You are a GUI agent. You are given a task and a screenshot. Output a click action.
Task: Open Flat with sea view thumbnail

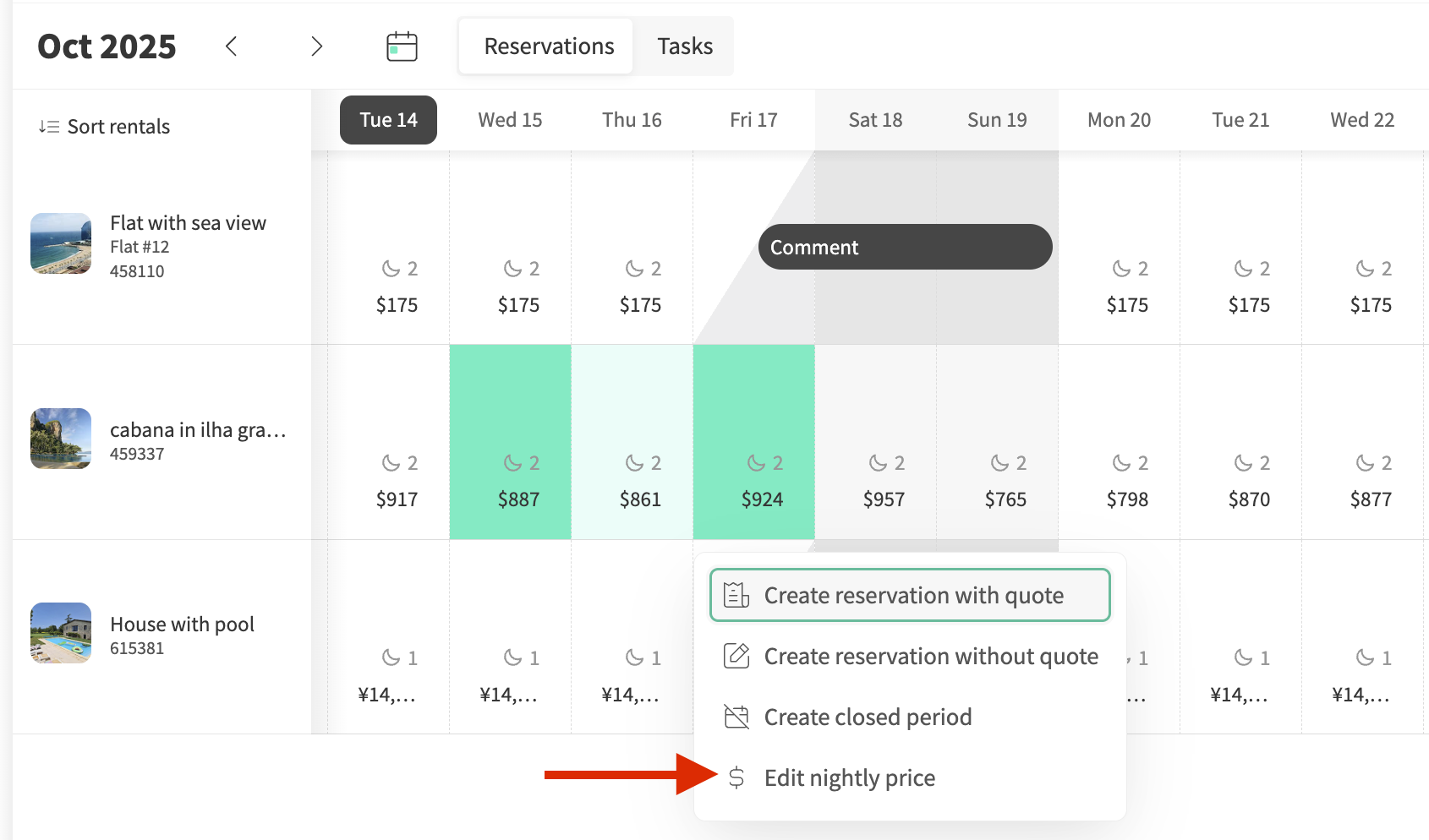(x=61, y=243)
